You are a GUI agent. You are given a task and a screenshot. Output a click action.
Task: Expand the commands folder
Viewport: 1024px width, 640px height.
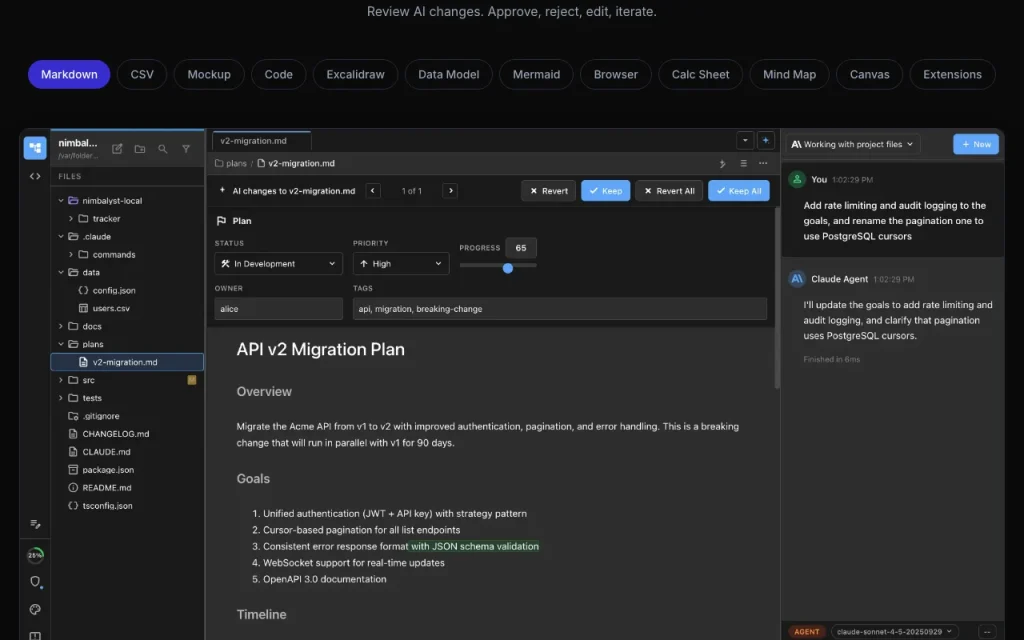71,255
